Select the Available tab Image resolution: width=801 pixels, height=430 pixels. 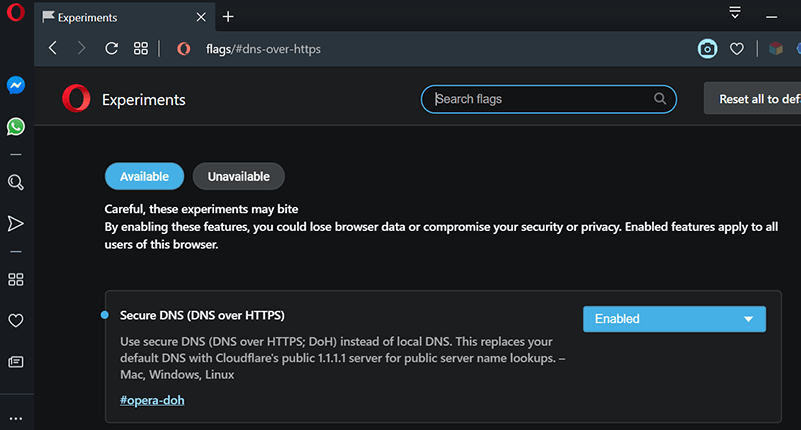pos(144,176)
